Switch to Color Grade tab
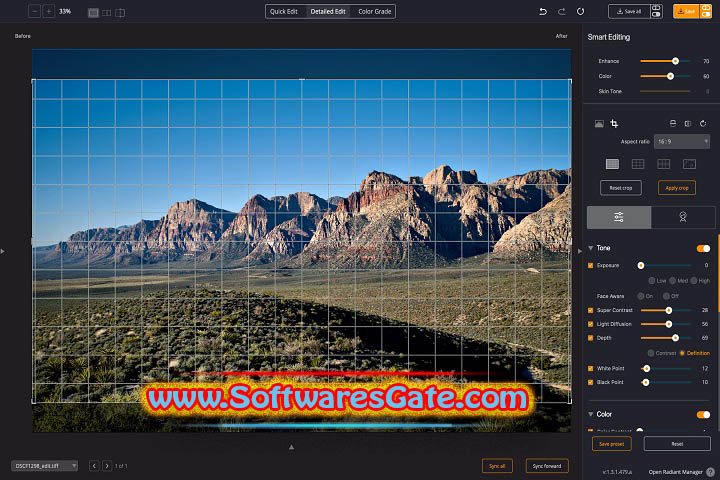Screen dimensions: 720x480 pyautogui.click(x=375, y=11)
